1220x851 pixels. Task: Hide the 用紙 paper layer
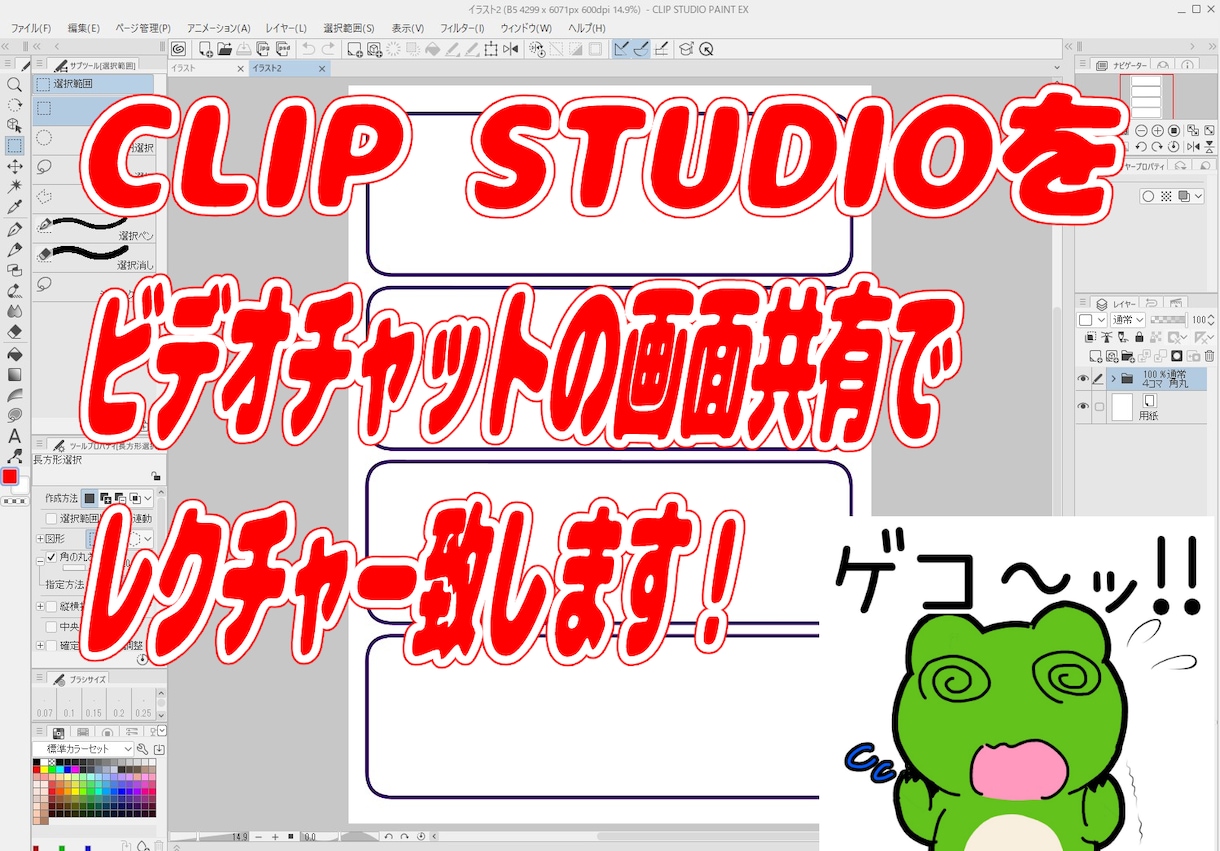click(x=1083, y=406)
